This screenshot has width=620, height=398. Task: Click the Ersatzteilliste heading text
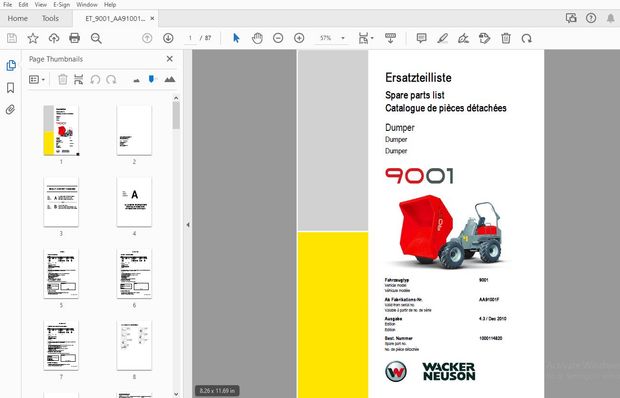(418, 77)
